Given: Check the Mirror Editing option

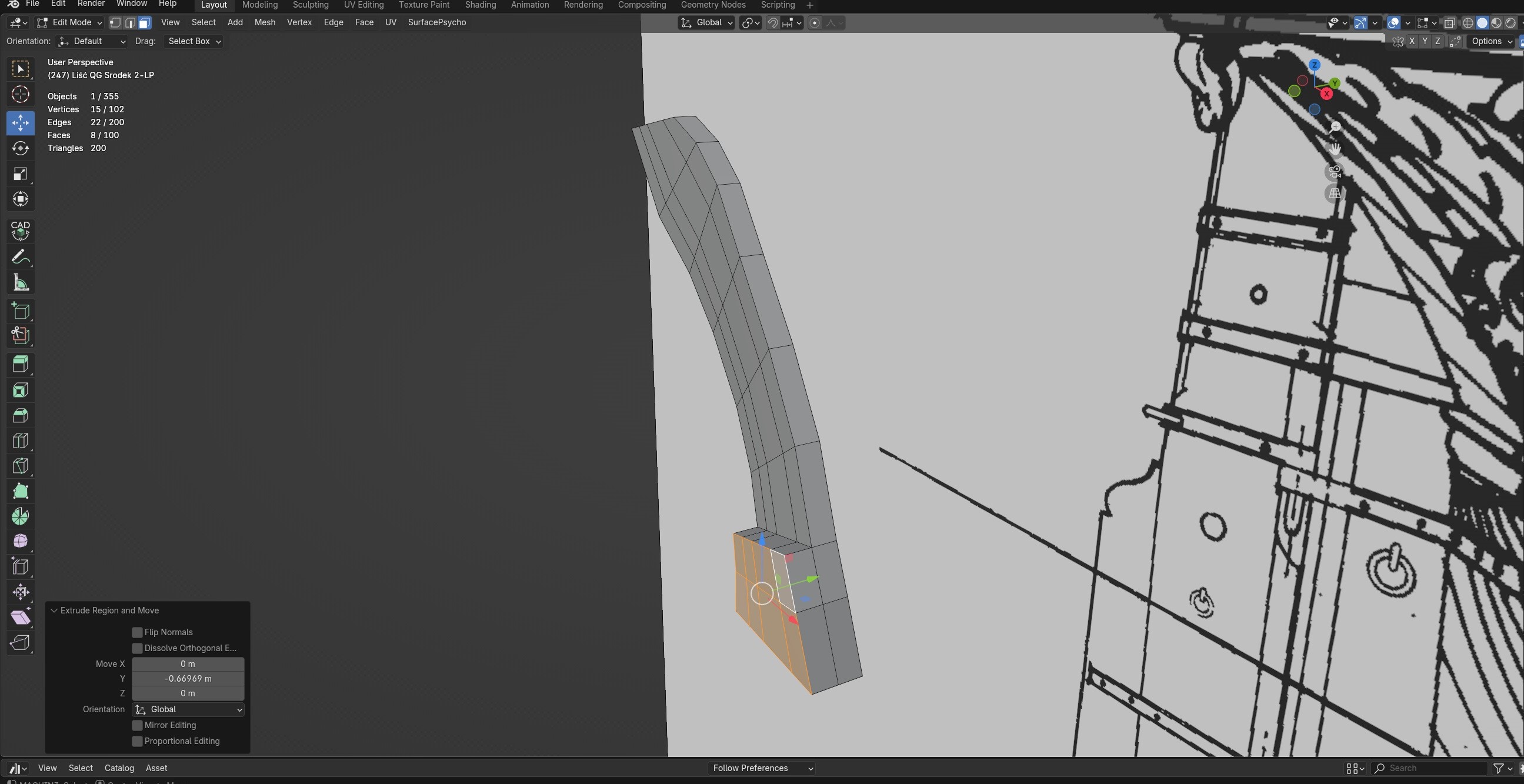Looking at the screenshot, I should [x=137, y=725].
